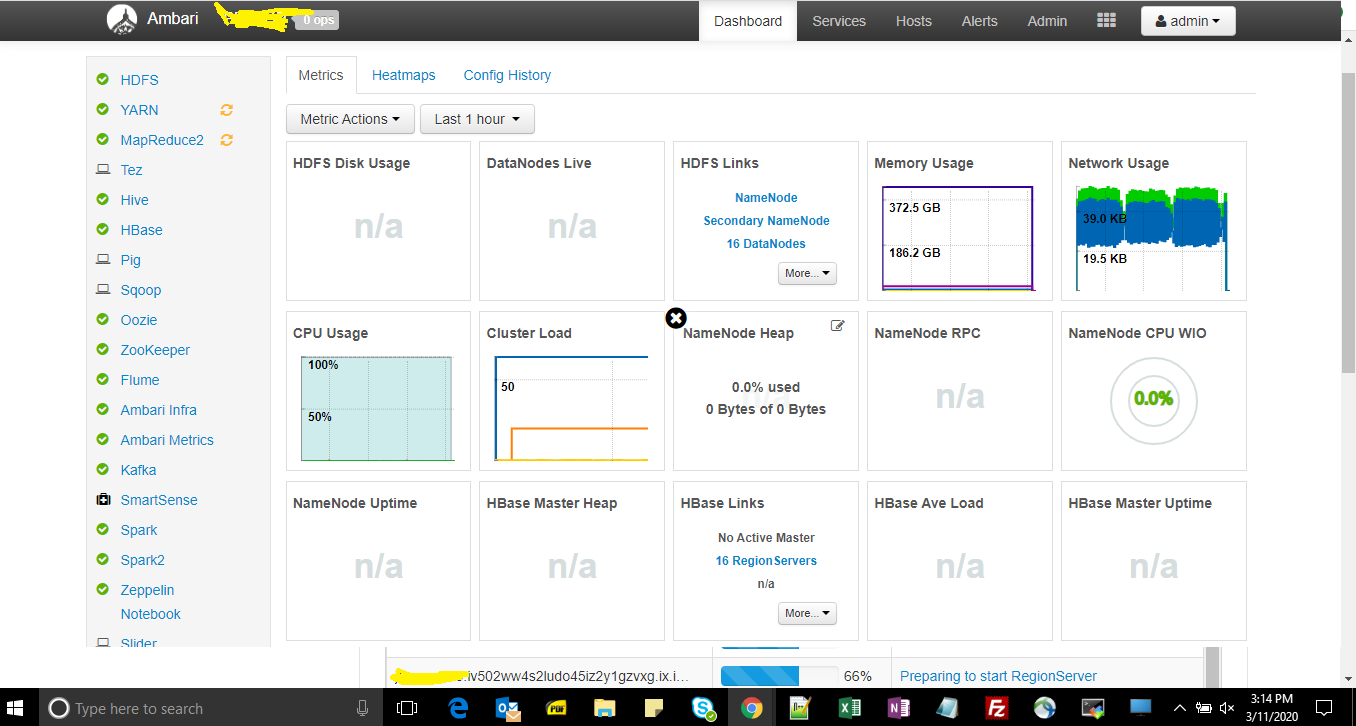Open the 16 DataNodes link
The width and height of the screenshot is (1356, 726).
click(x=765, y=243)
